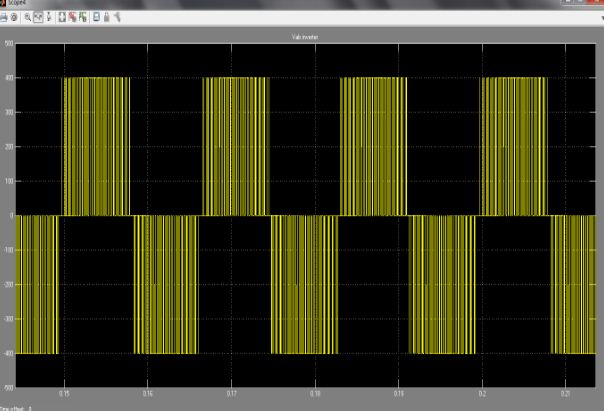Click the 0.15 x-axis tick label
This screenshot has width=604, height=411.
pyautogui.click(x=64, y=394)
